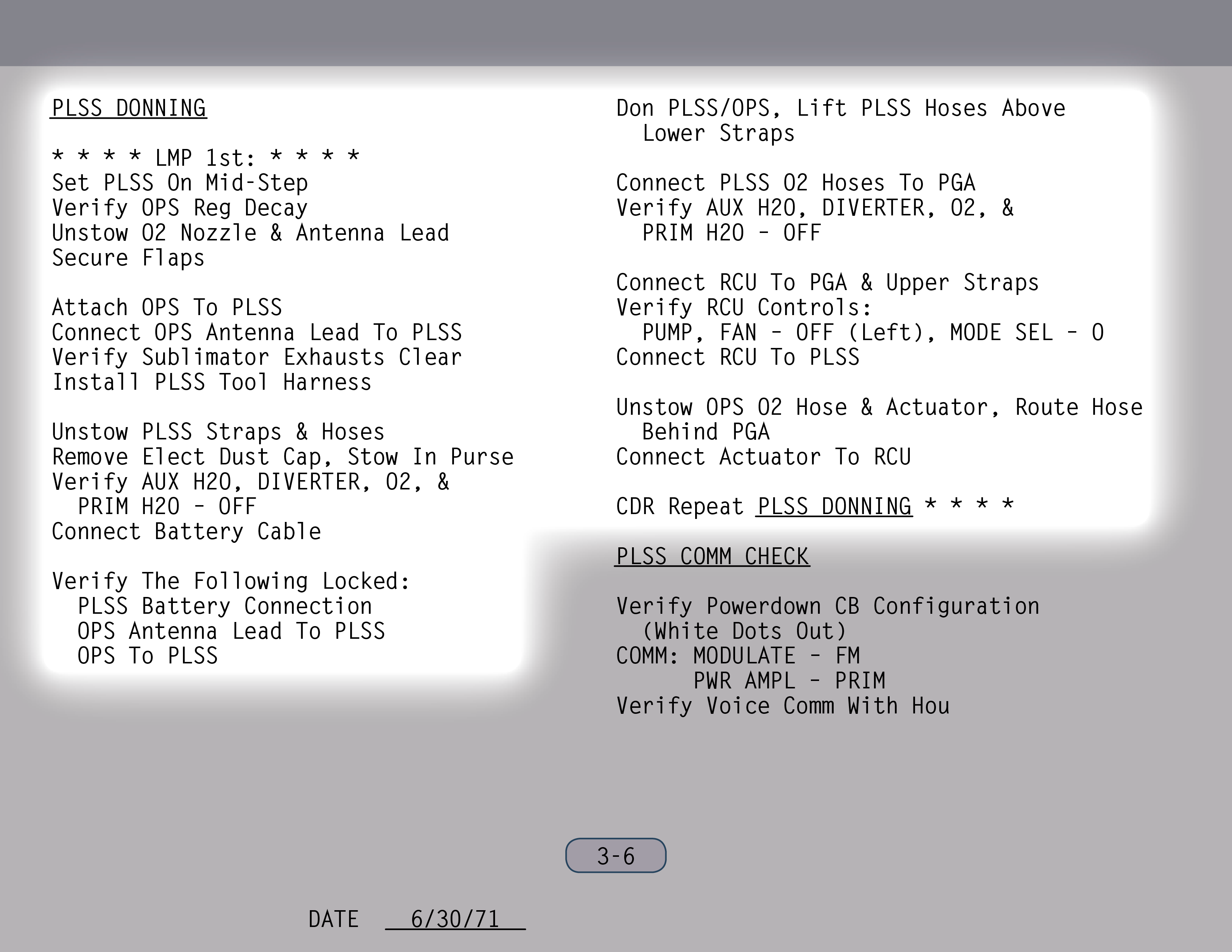
Task: Click Connect Actuator To RCU line
Action: (763, 457)
